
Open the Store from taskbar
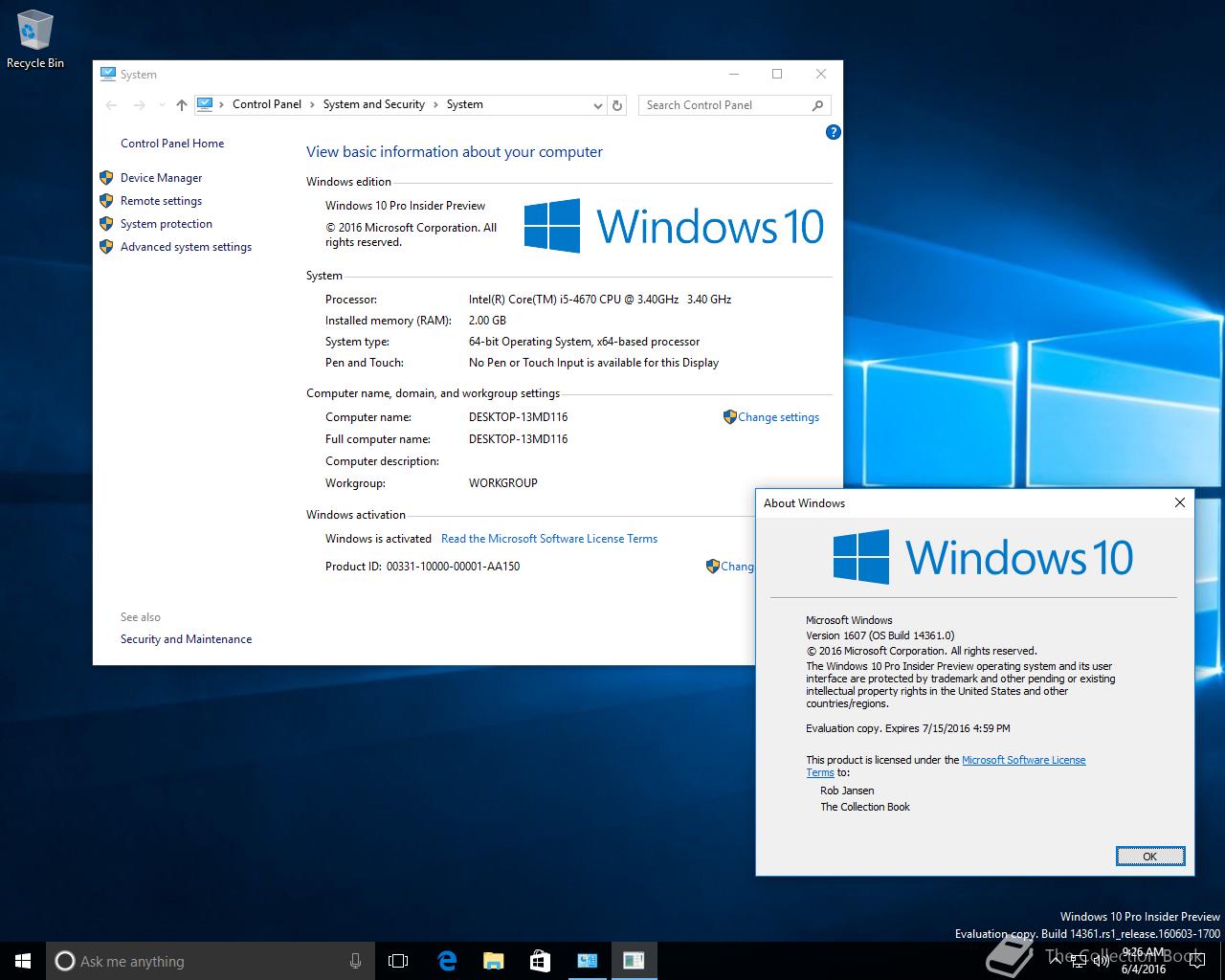coord(540,961)
